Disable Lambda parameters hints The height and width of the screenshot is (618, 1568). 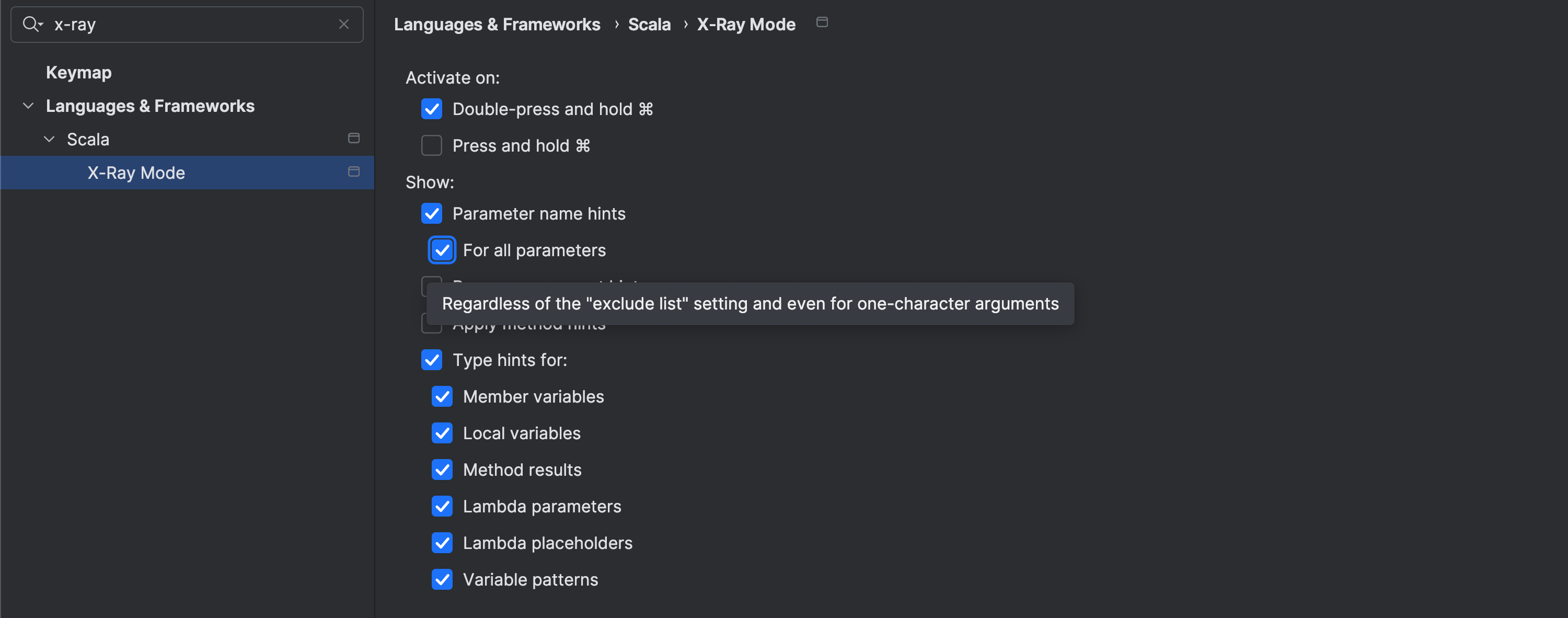tap(442, 506)
